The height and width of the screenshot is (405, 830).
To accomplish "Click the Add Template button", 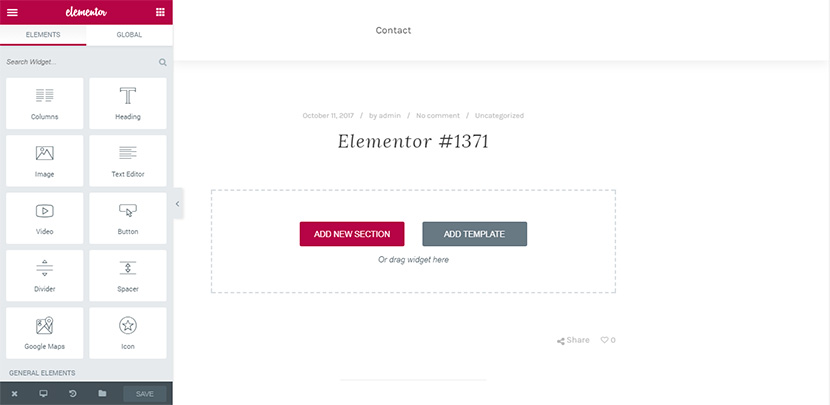I will pyautogui.click(x=474, y=234).
